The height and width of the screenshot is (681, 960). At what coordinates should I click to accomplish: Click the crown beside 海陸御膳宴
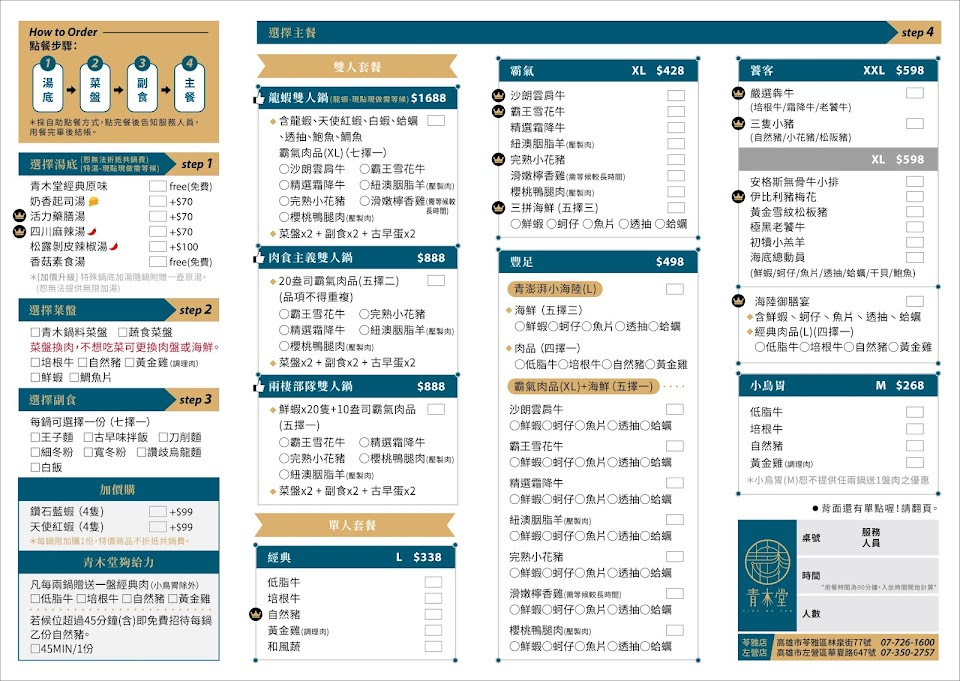pyautogui.click(x=738, y=301)
